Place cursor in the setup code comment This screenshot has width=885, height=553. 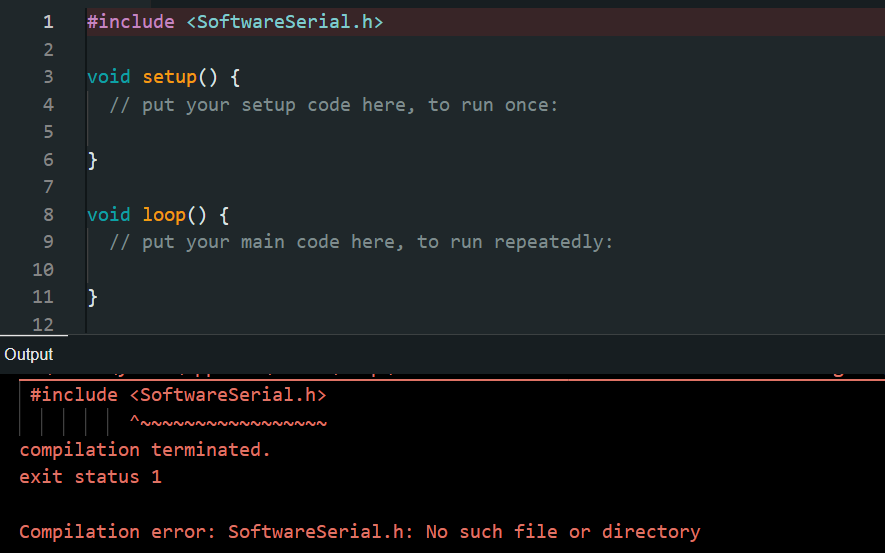[x=333, y=105]
